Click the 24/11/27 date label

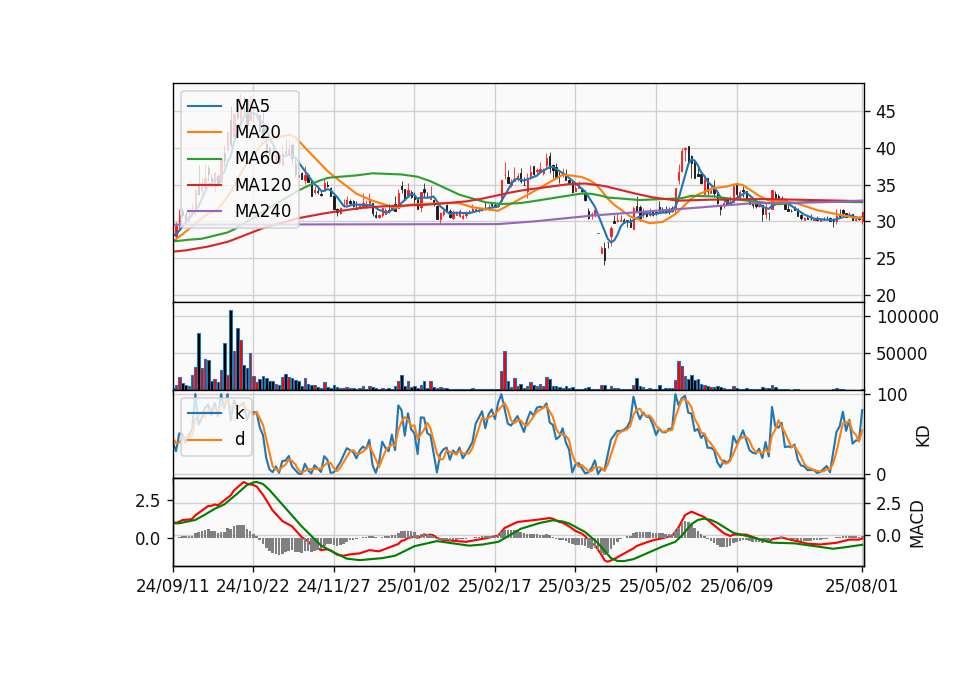(x=334, y=586)
